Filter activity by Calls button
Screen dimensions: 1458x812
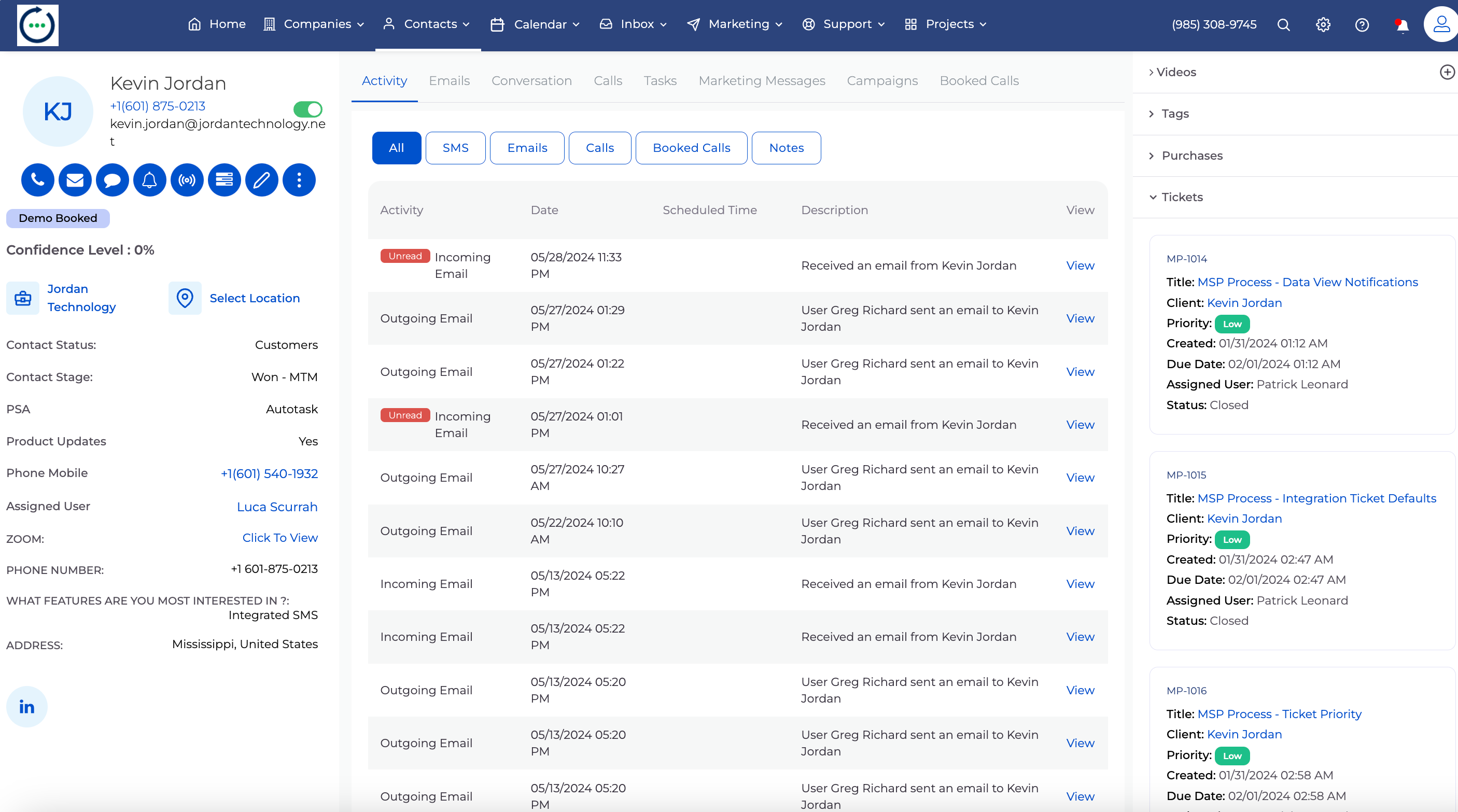599,148
